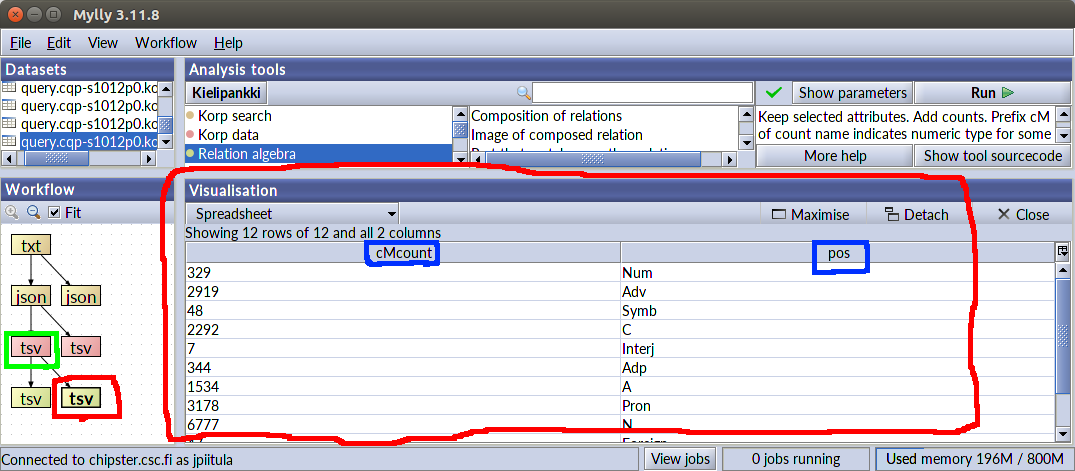
Task: Click the Used memory indicator bar
Action: [973, 459]
